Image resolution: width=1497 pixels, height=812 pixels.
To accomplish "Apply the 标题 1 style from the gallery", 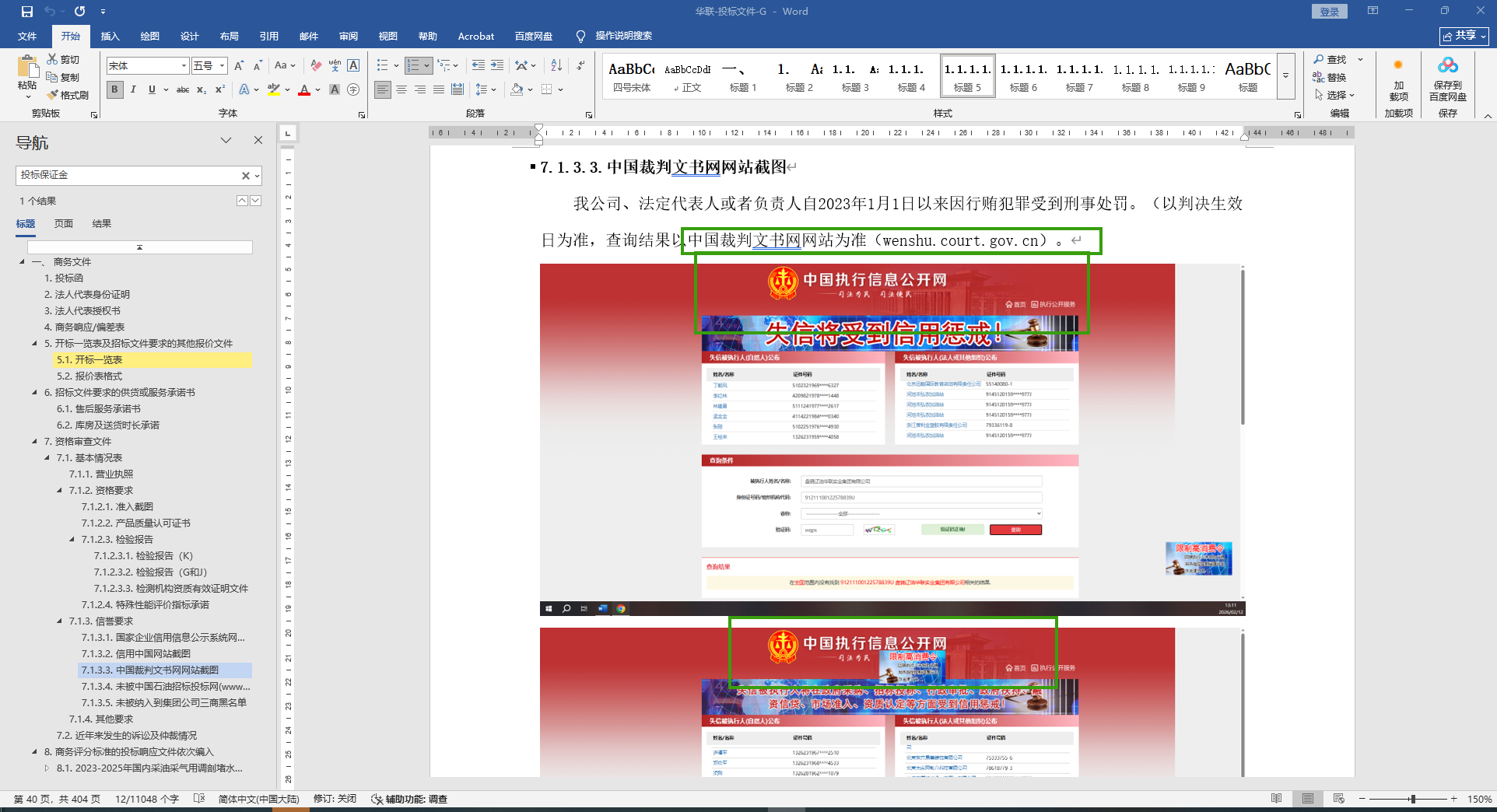I will pos(742,76).
